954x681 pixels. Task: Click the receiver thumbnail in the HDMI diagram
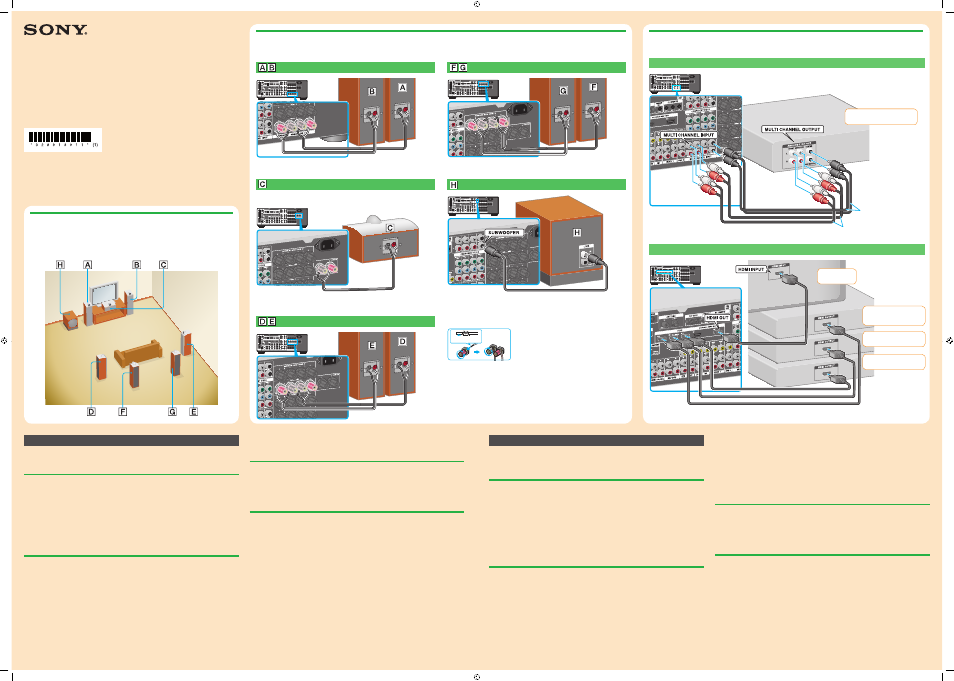point(675,275)
